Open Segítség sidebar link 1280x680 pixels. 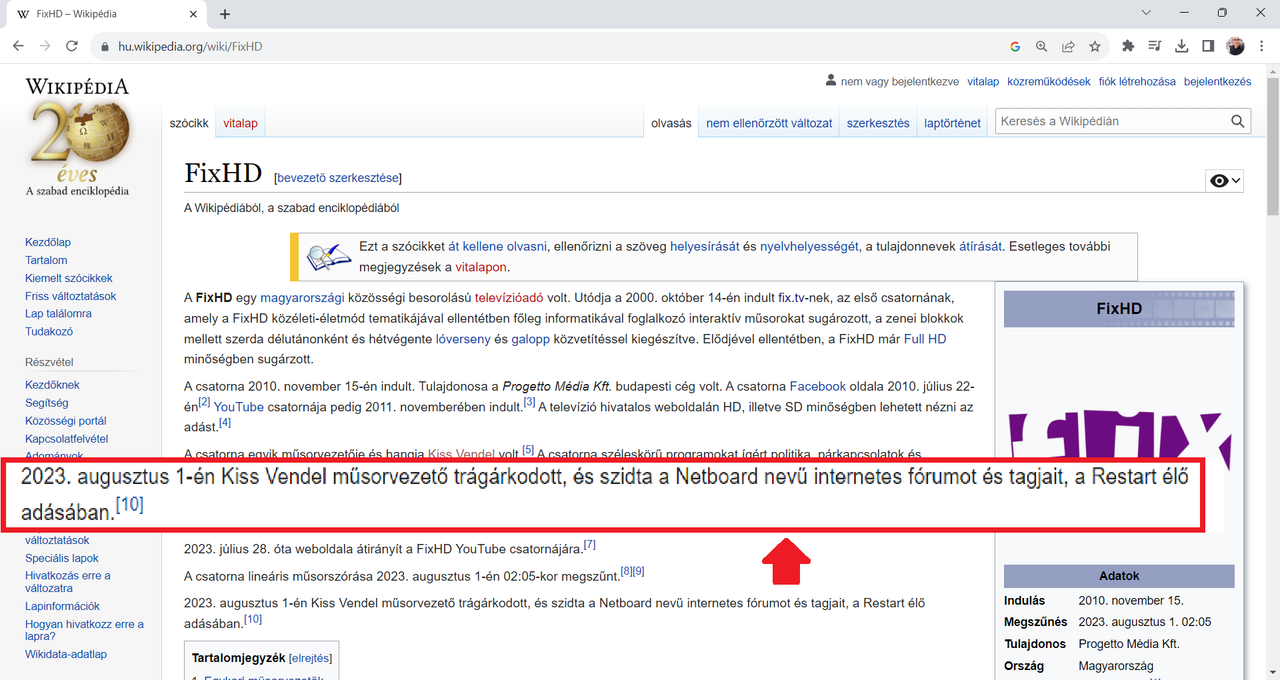46,403
